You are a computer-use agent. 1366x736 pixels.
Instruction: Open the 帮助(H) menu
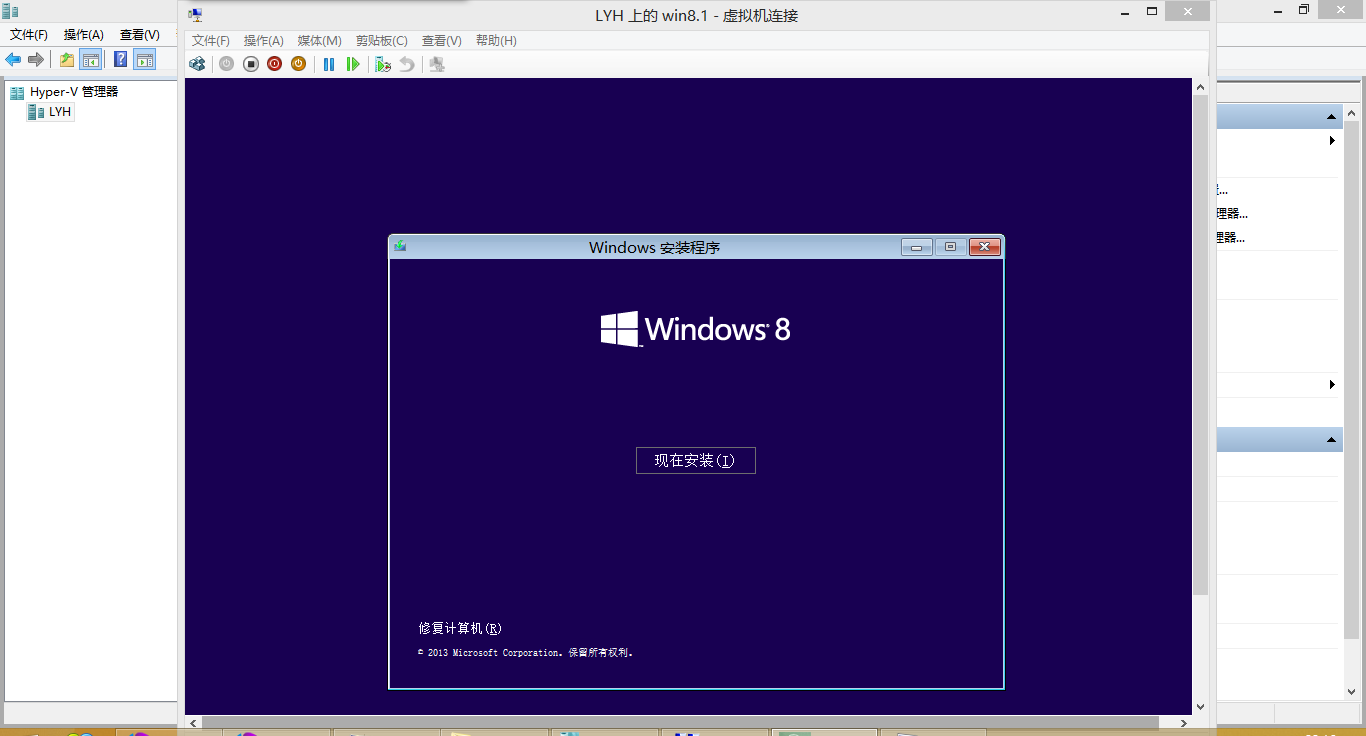point(496,41)
